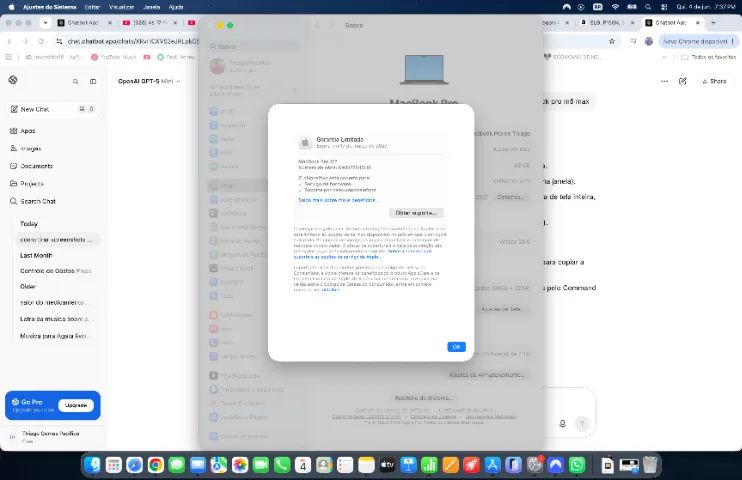This screenshot has width=742, height=480.
Task: Open Safari from the Dock
Action: coord(134,465)
